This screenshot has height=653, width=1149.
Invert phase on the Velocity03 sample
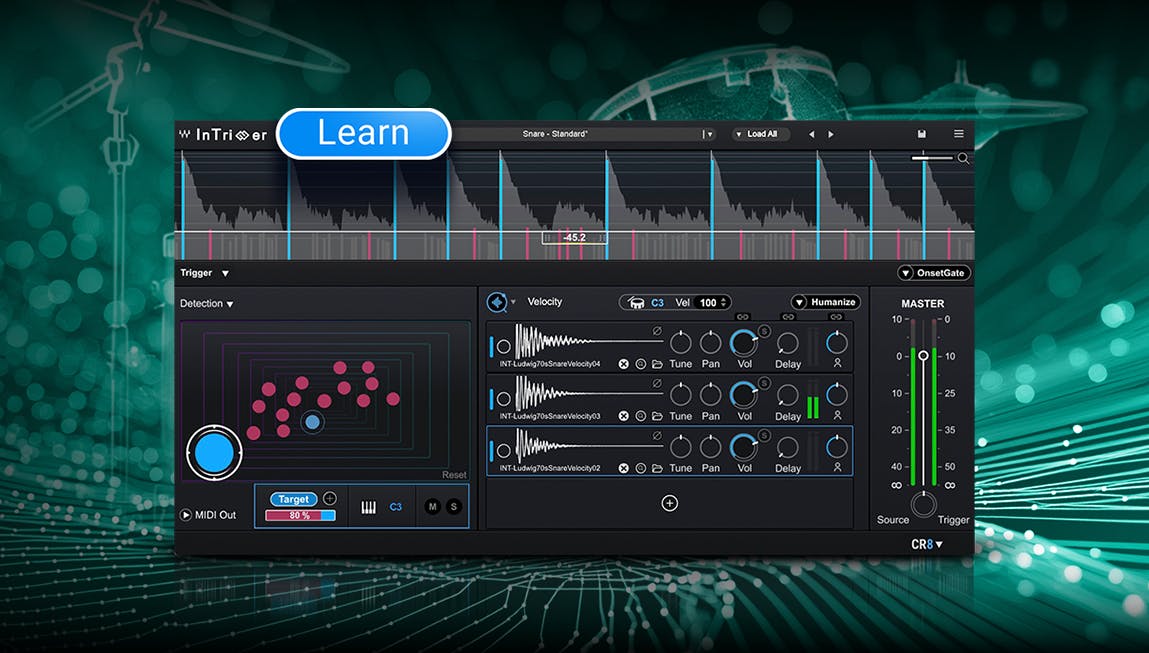(x=657, y=383)
